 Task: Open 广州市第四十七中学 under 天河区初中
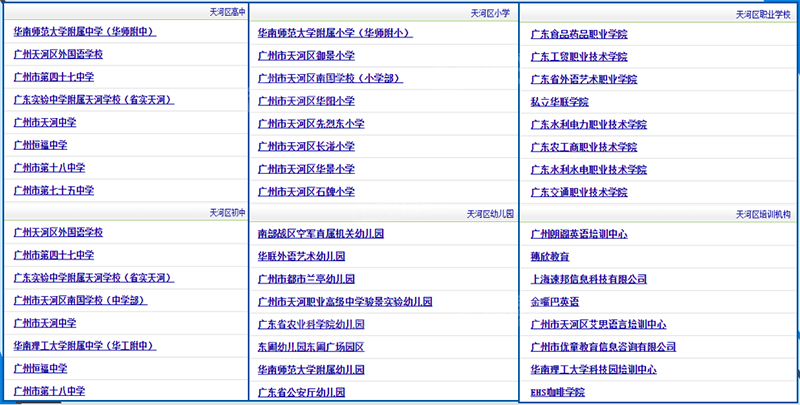pos(54,255)
